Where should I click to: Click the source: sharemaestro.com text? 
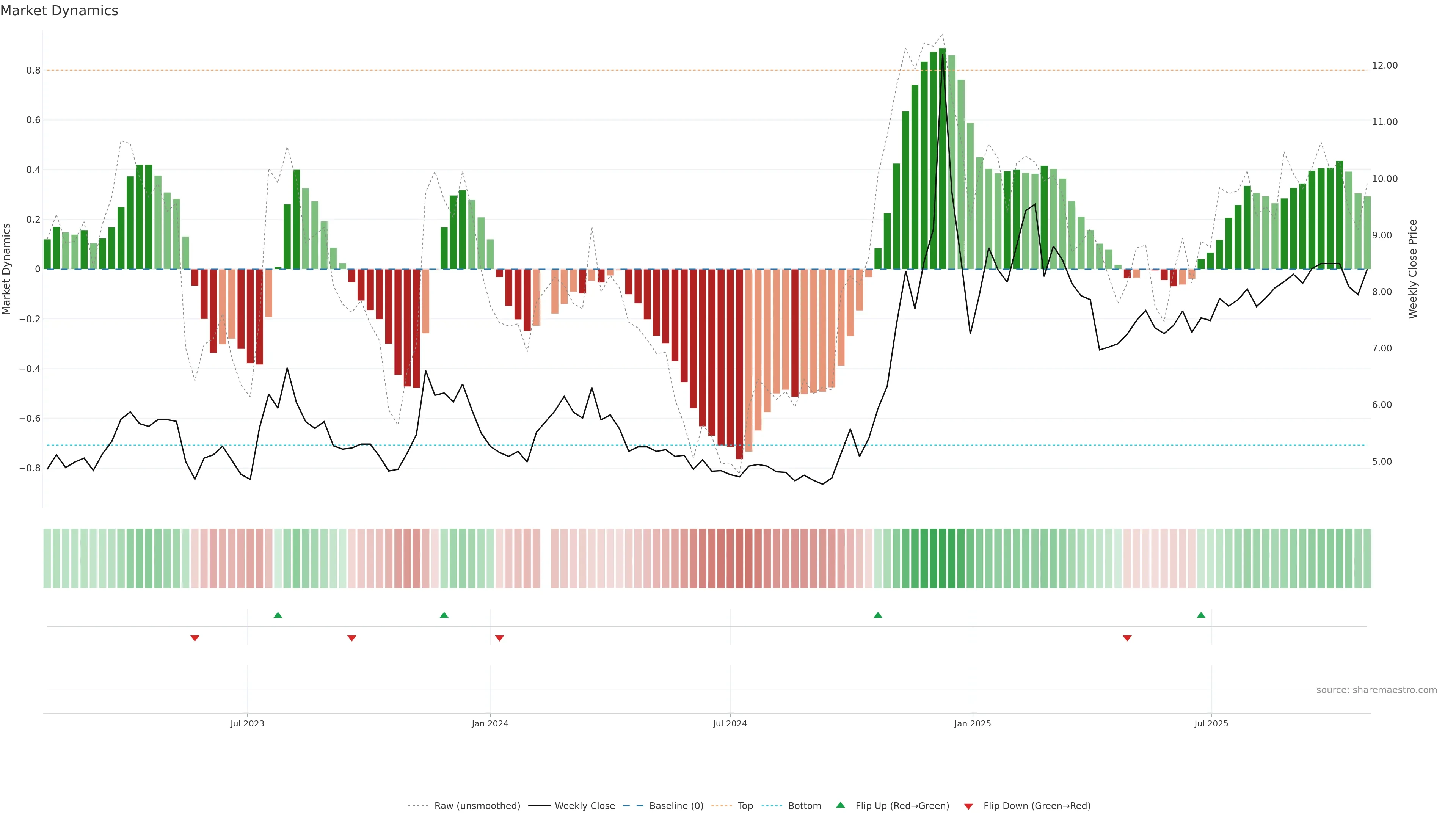(1376, 690)
